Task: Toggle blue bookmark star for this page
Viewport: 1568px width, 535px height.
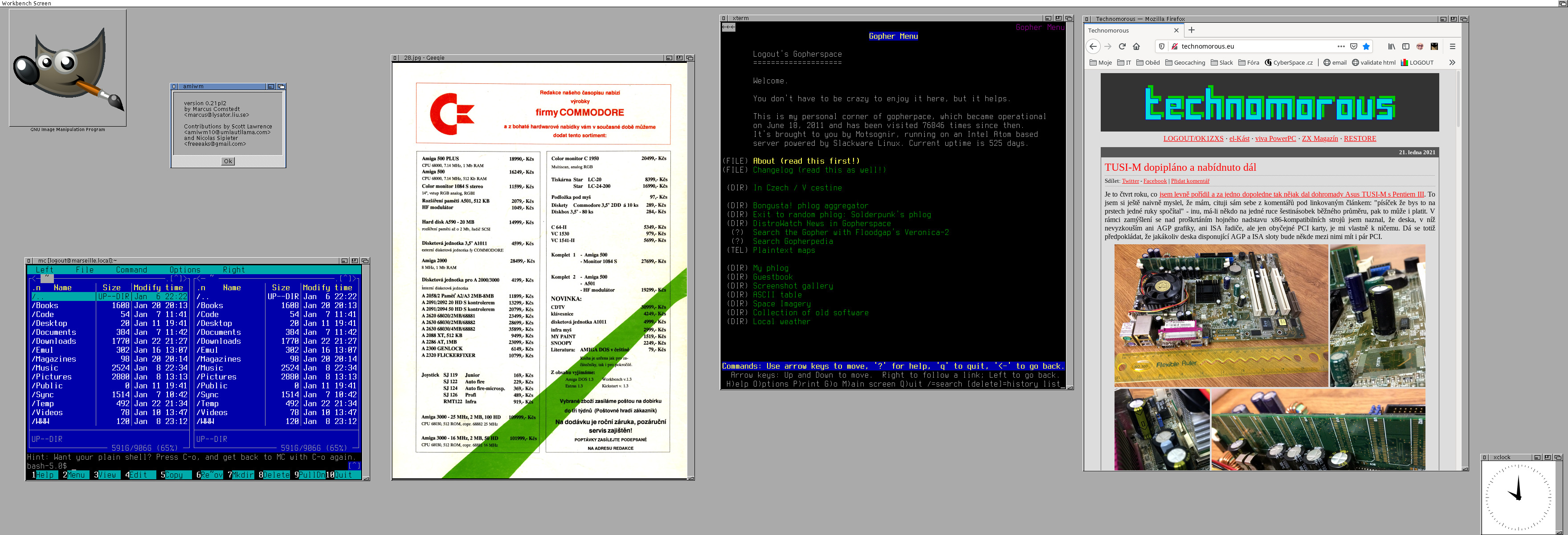Action: (1367, 46)
